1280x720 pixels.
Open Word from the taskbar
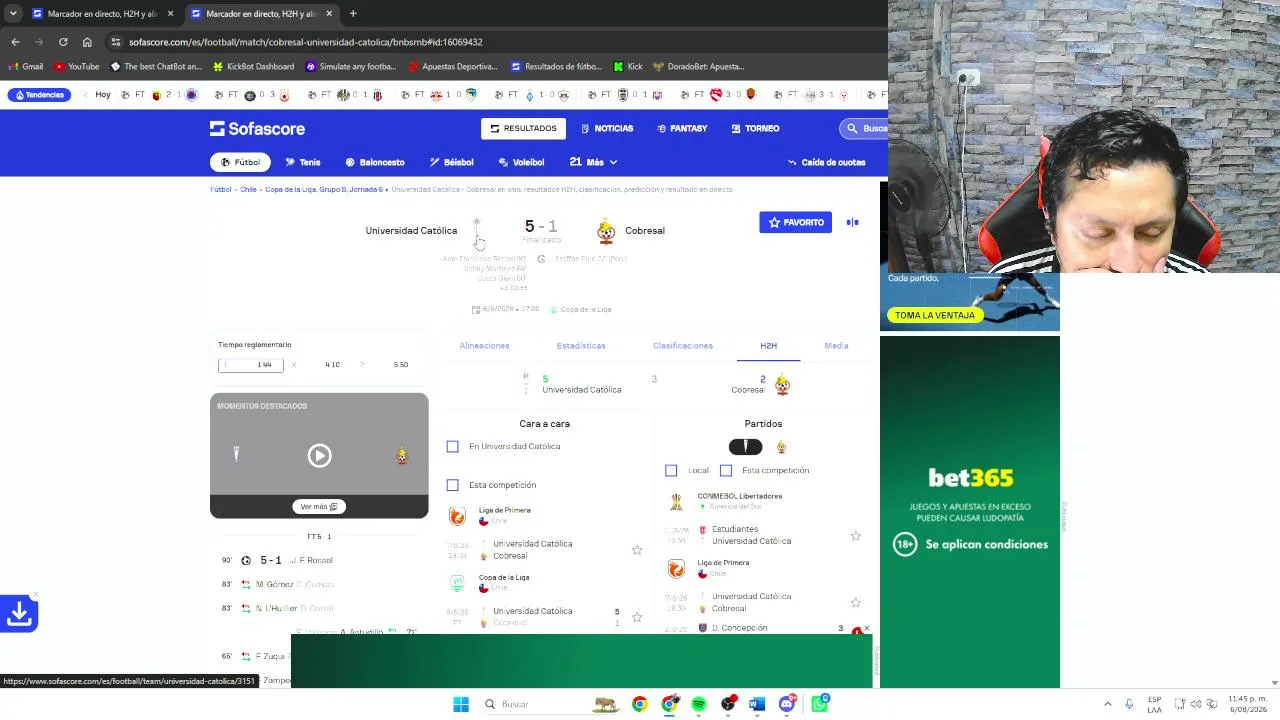(x=757, y=704)
